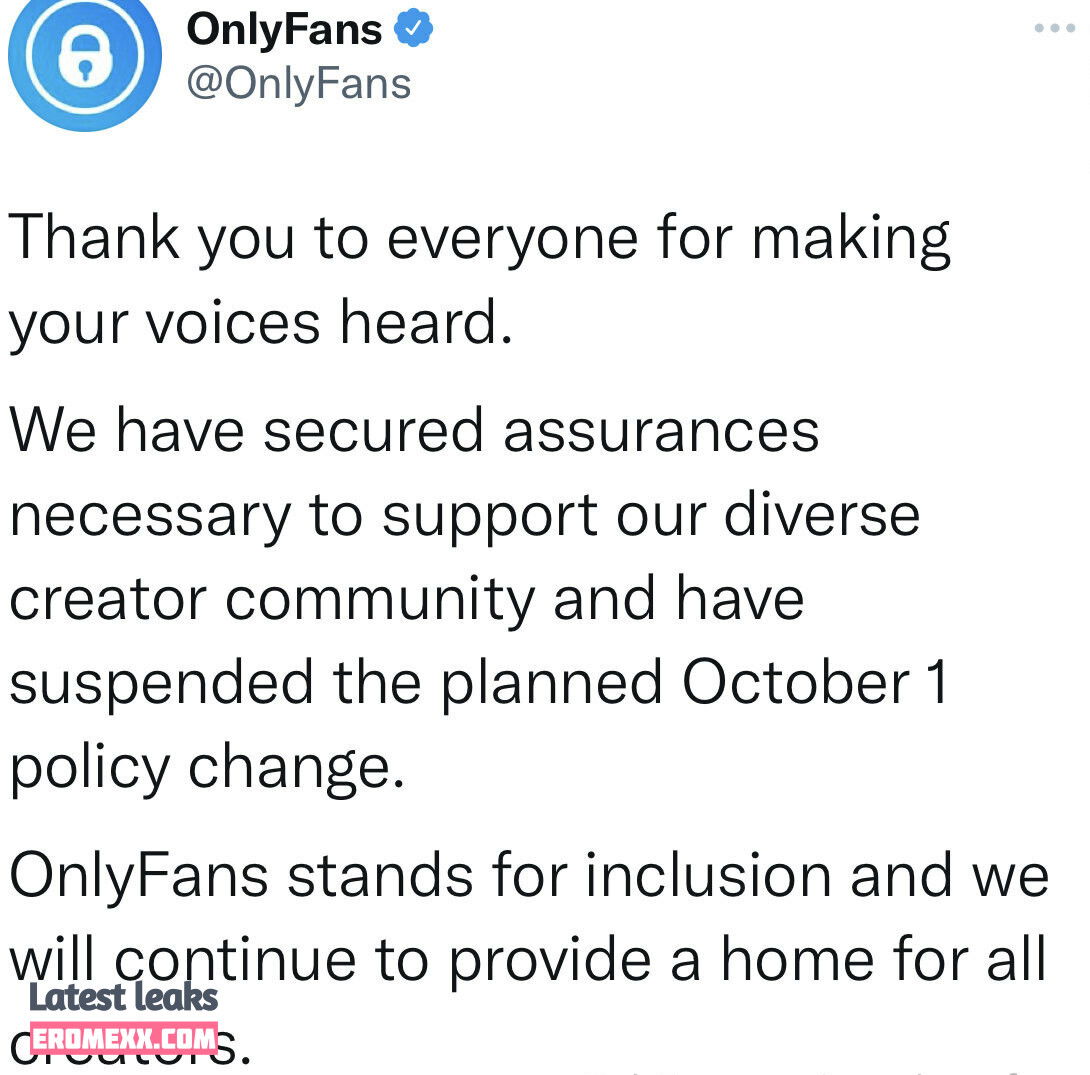
Task: Click the blue verified checkmark badge
Action: pos(413,28)
